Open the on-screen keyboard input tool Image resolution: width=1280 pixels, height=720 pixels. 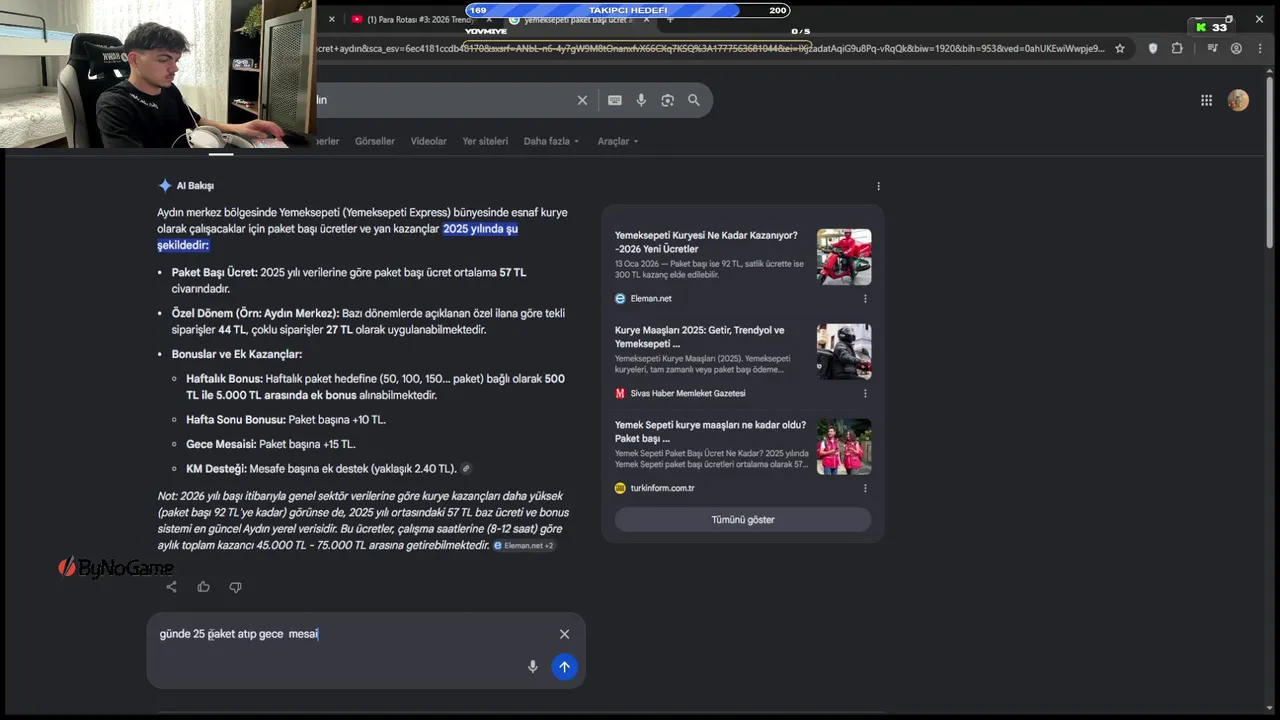[615, 100]
